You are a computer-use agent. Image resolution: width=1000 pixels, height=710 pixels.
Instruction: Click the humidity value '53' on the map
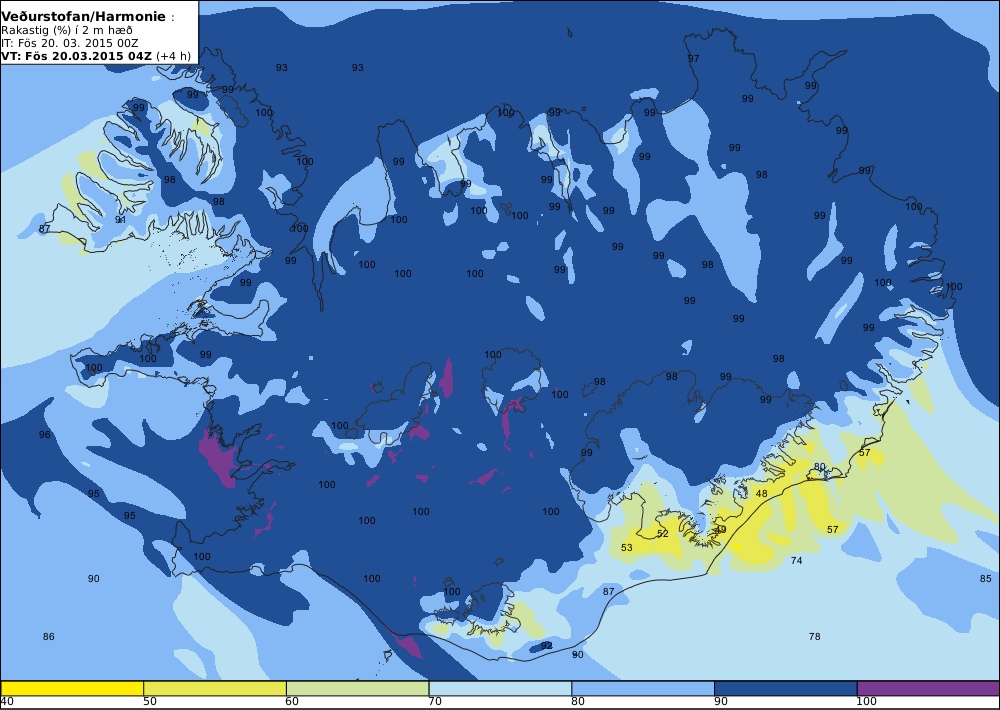[627, 547]
